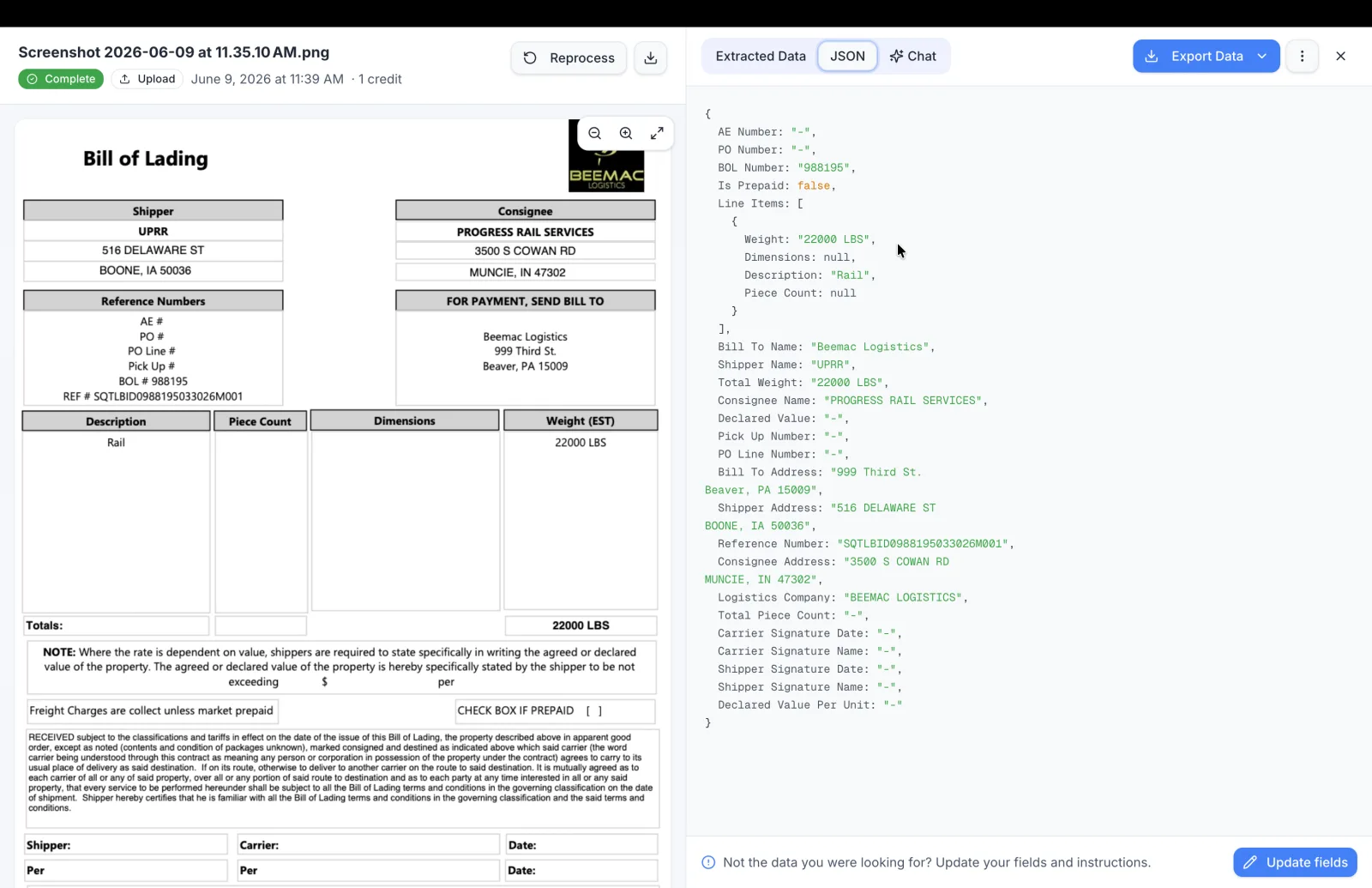
Task: Click the "FOR PAYMENT, SEND BILL TO" header
Action: (526, 301)
